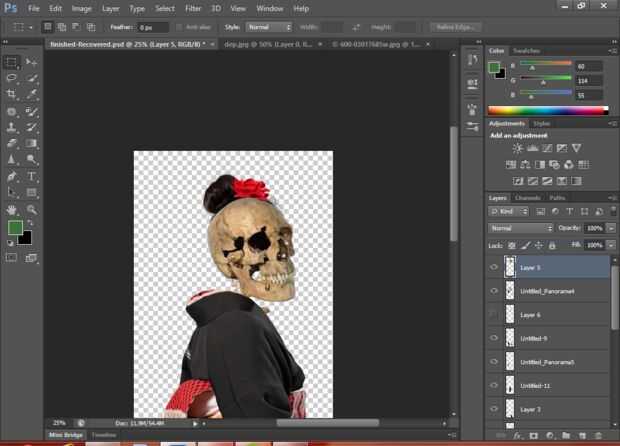Select the Path Selection tool
This screenshot has width=620, height=446.
point(11,193)
